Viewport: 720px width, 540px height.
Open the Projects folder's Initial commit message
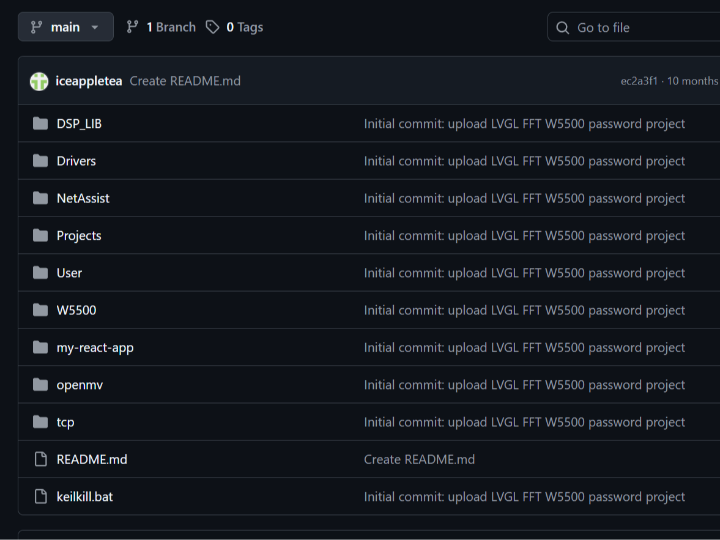pos(524,236)
